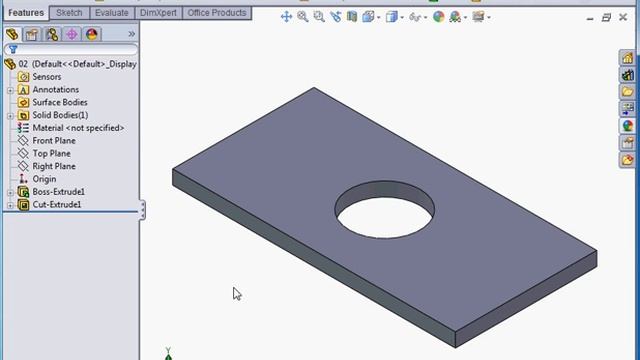Viewport: 640px width, 360px height.
Task: Select Front Plane in the tree
Action: tap(54, 140)
